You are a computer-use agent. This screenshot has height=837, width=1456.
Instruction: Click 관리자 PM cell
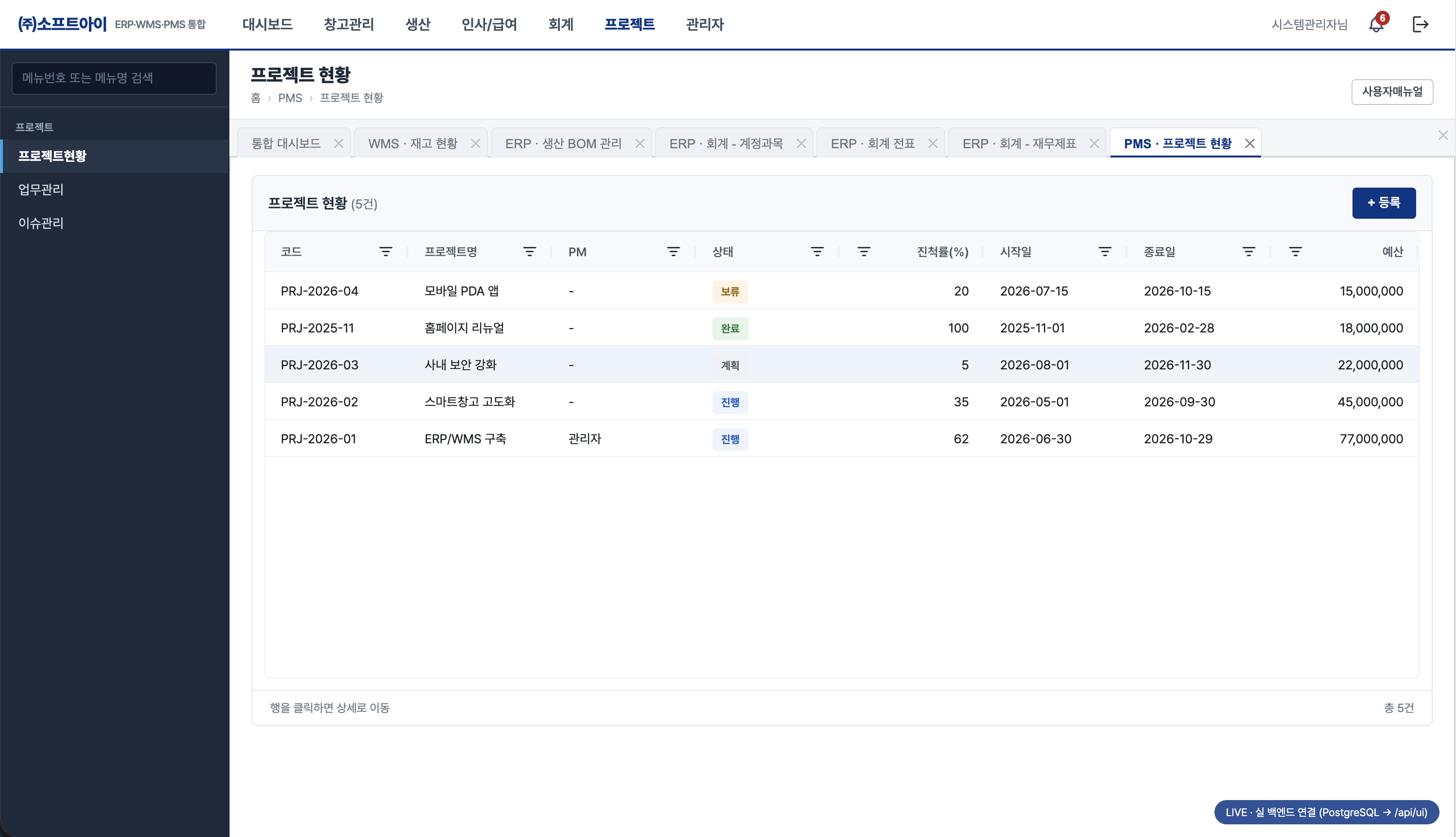click(584, 438)
